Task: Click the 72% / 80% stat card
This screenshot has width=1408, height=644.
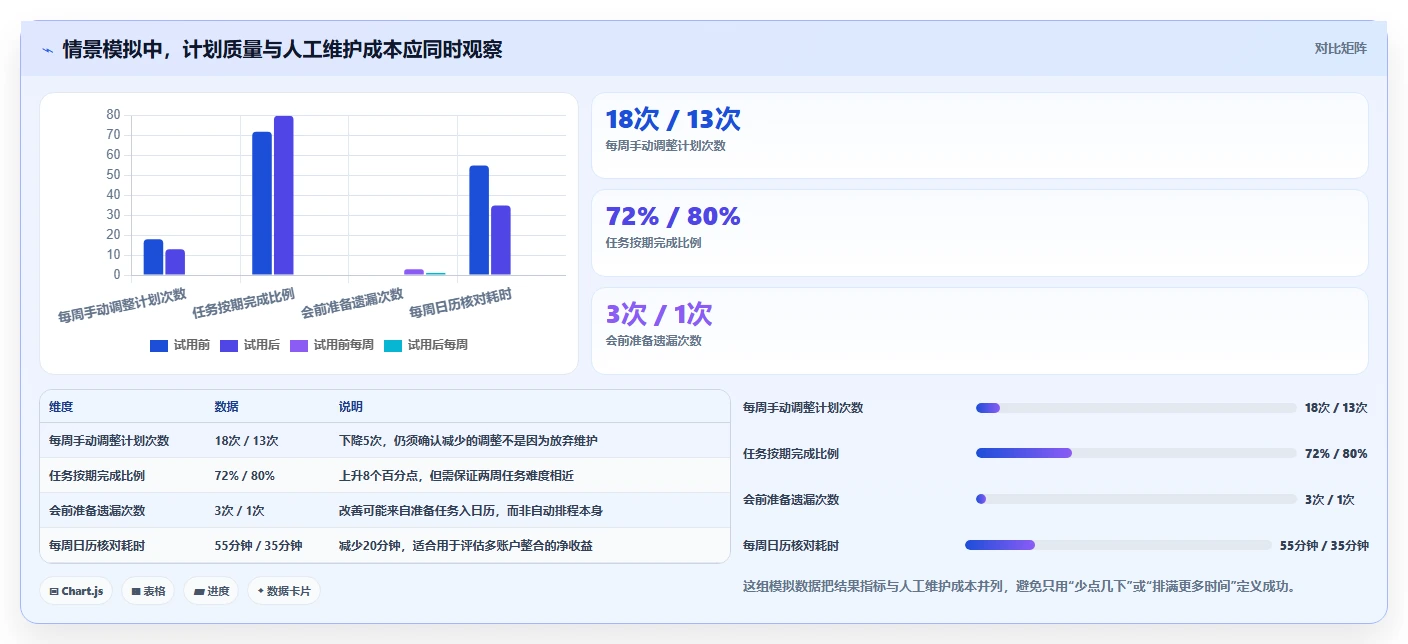Action: [980, 233]
